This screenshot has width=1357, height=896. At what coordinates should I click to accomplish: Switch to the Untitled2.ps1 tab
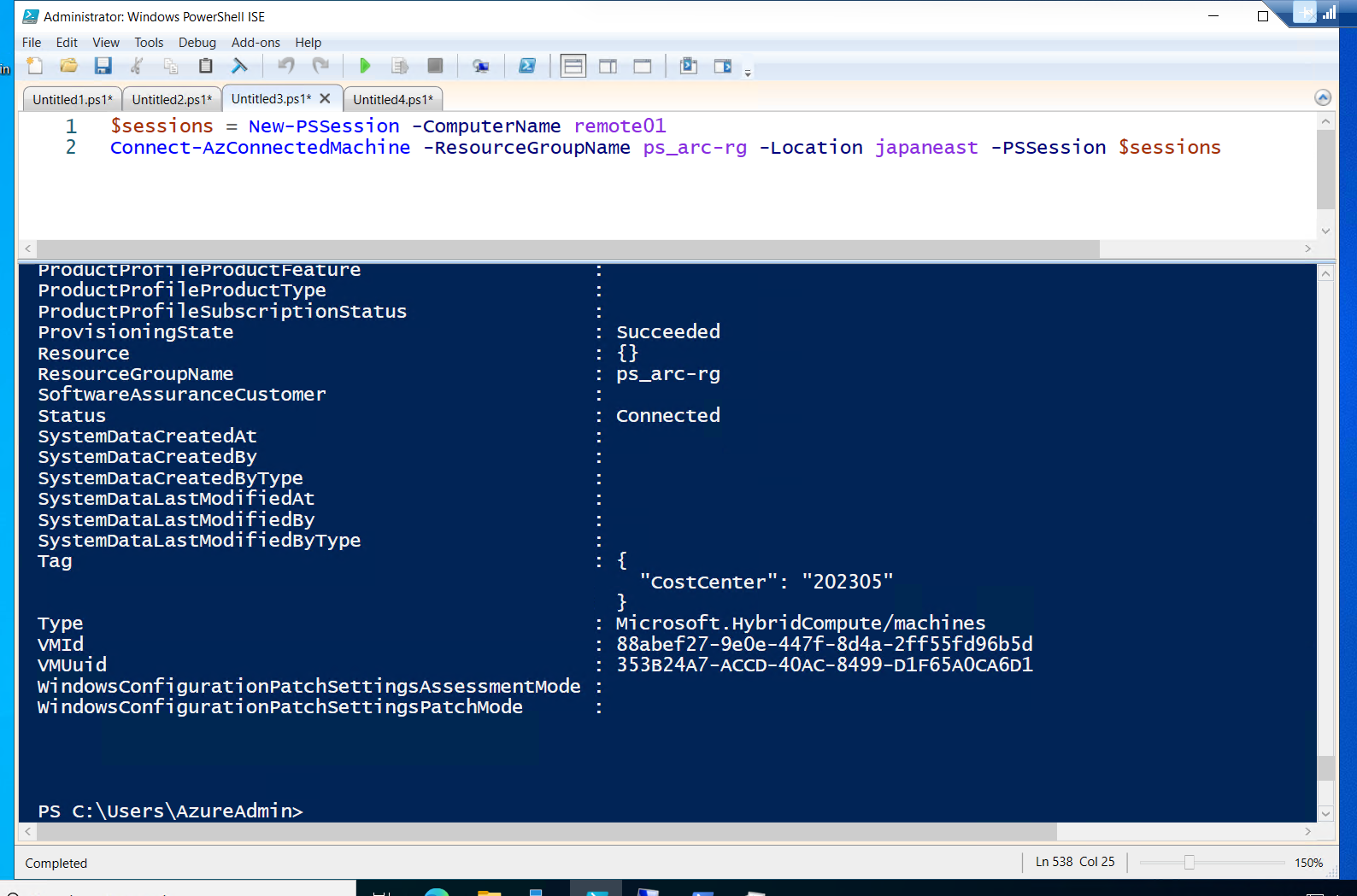[x=172, y=100]
